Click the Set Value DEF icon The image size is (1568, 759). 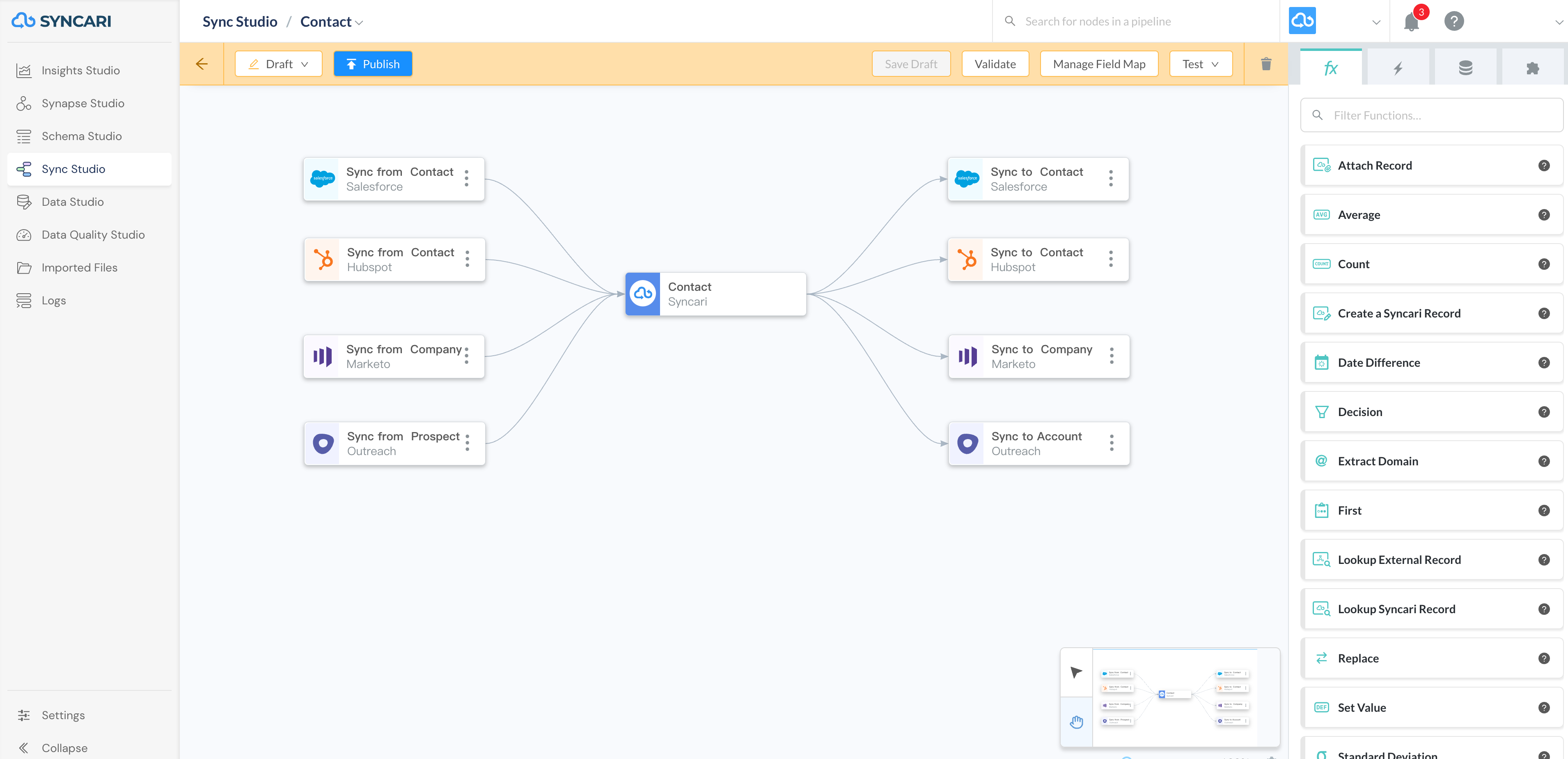(x=1321, y=708)
